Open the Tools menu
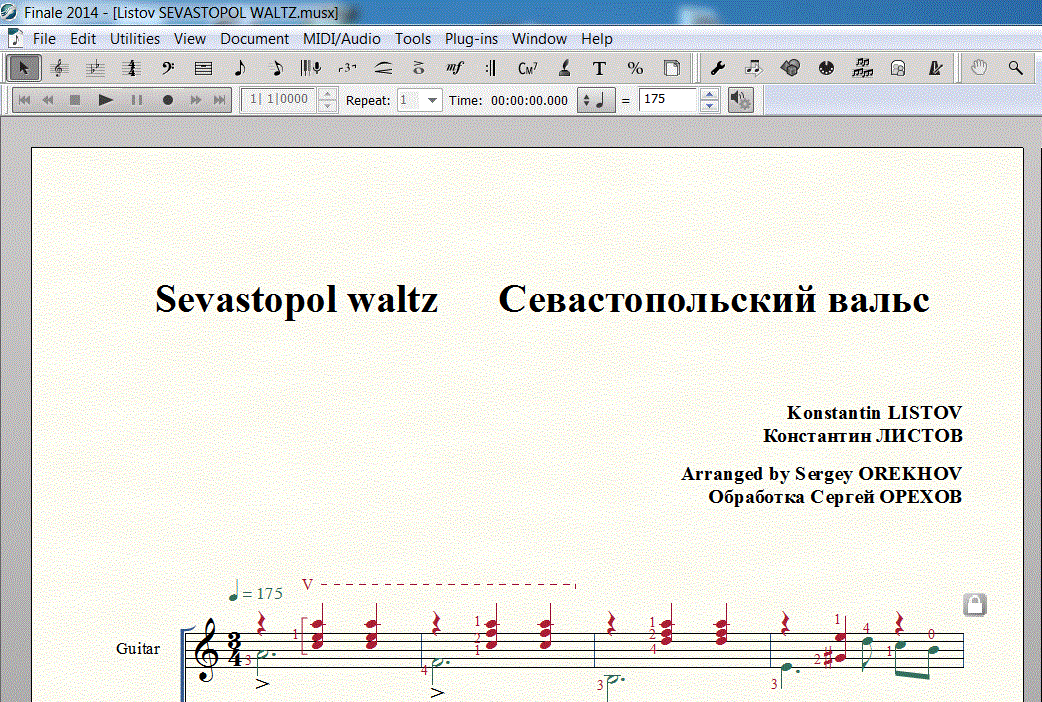The image size is (1042, 702). tap(413, 39)
